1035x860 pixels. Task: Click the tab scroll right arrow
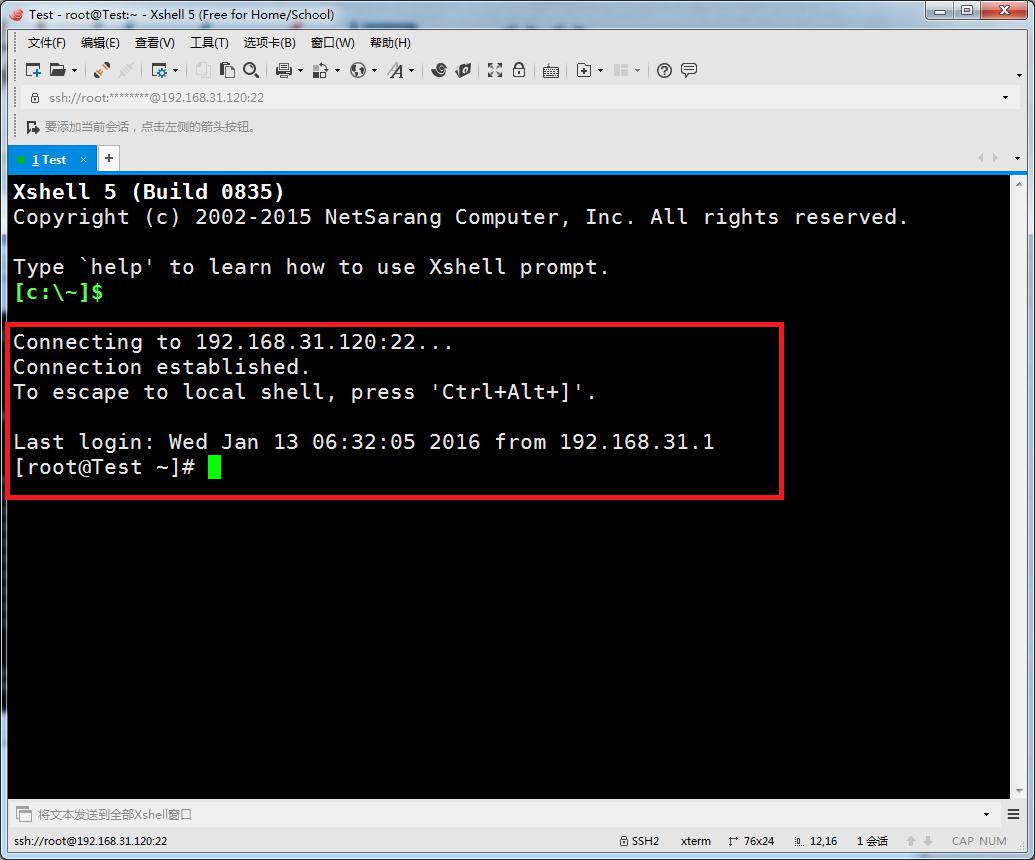coord(995,158)
